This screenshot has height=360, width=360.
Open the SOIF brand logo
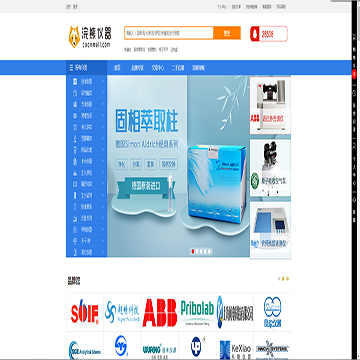85,312
